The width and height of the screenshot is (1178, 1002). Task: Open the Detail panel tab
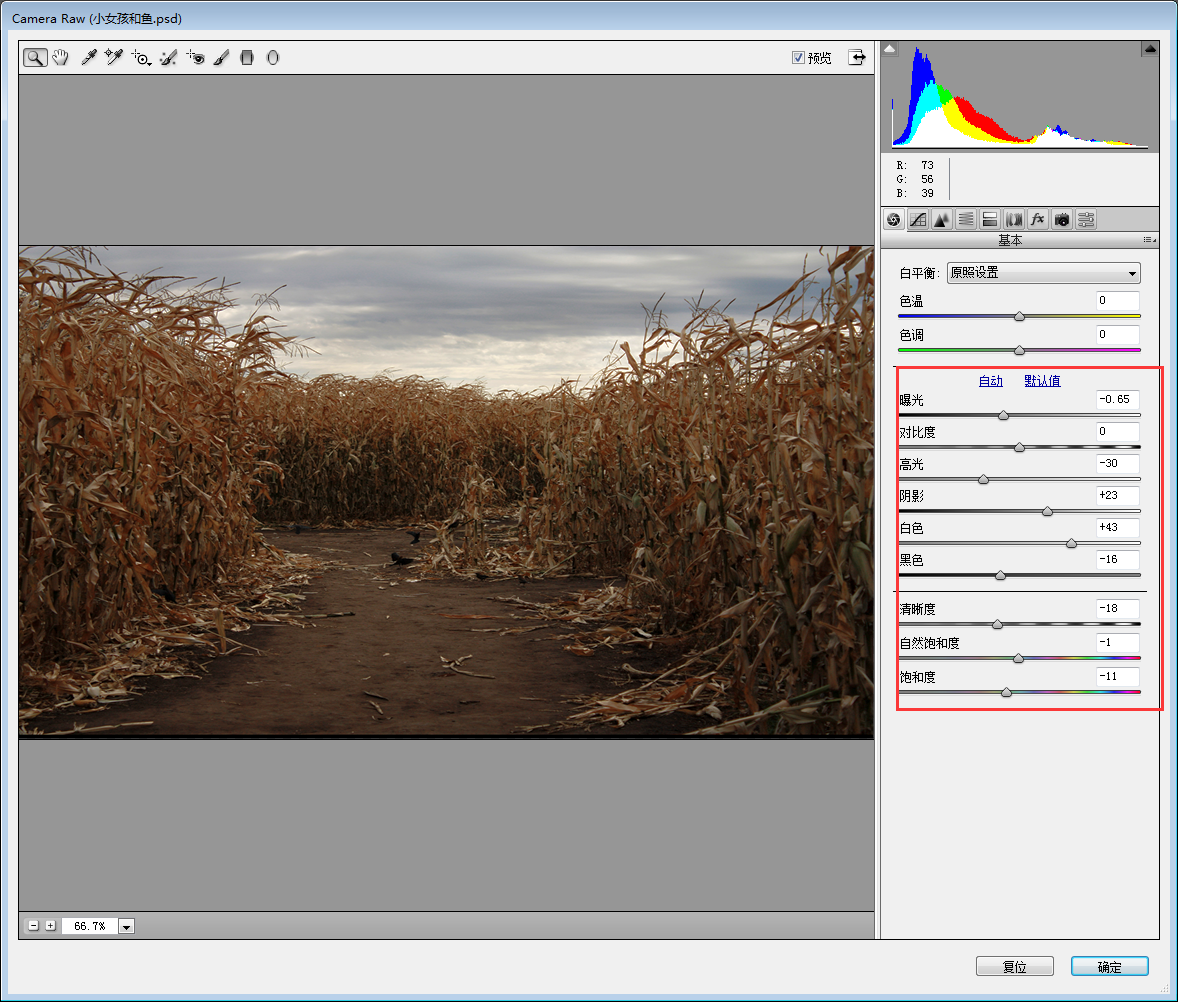point(941,219)
